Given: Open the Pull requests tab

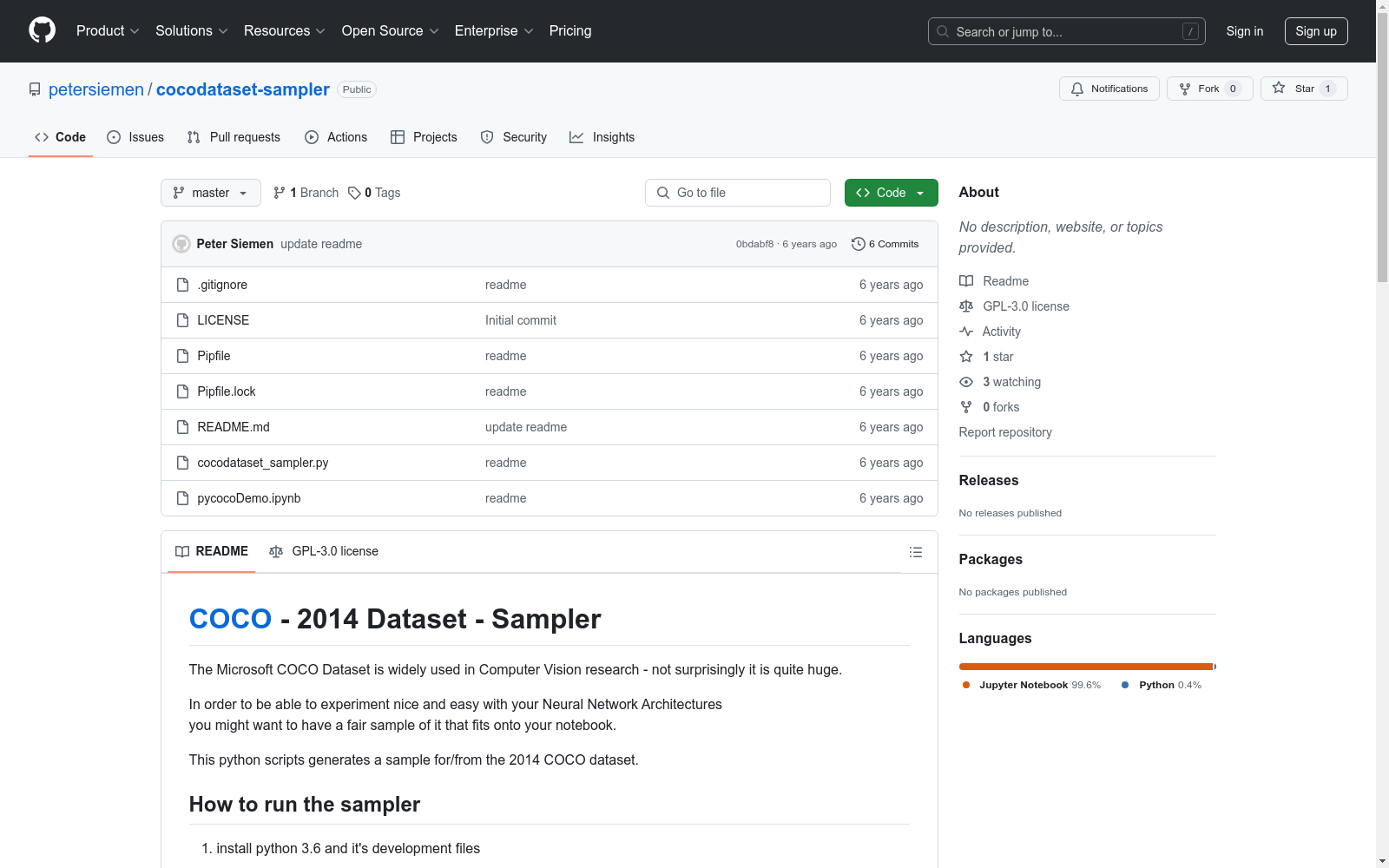Looking at the screenshot, I should [x=234, y=137].
